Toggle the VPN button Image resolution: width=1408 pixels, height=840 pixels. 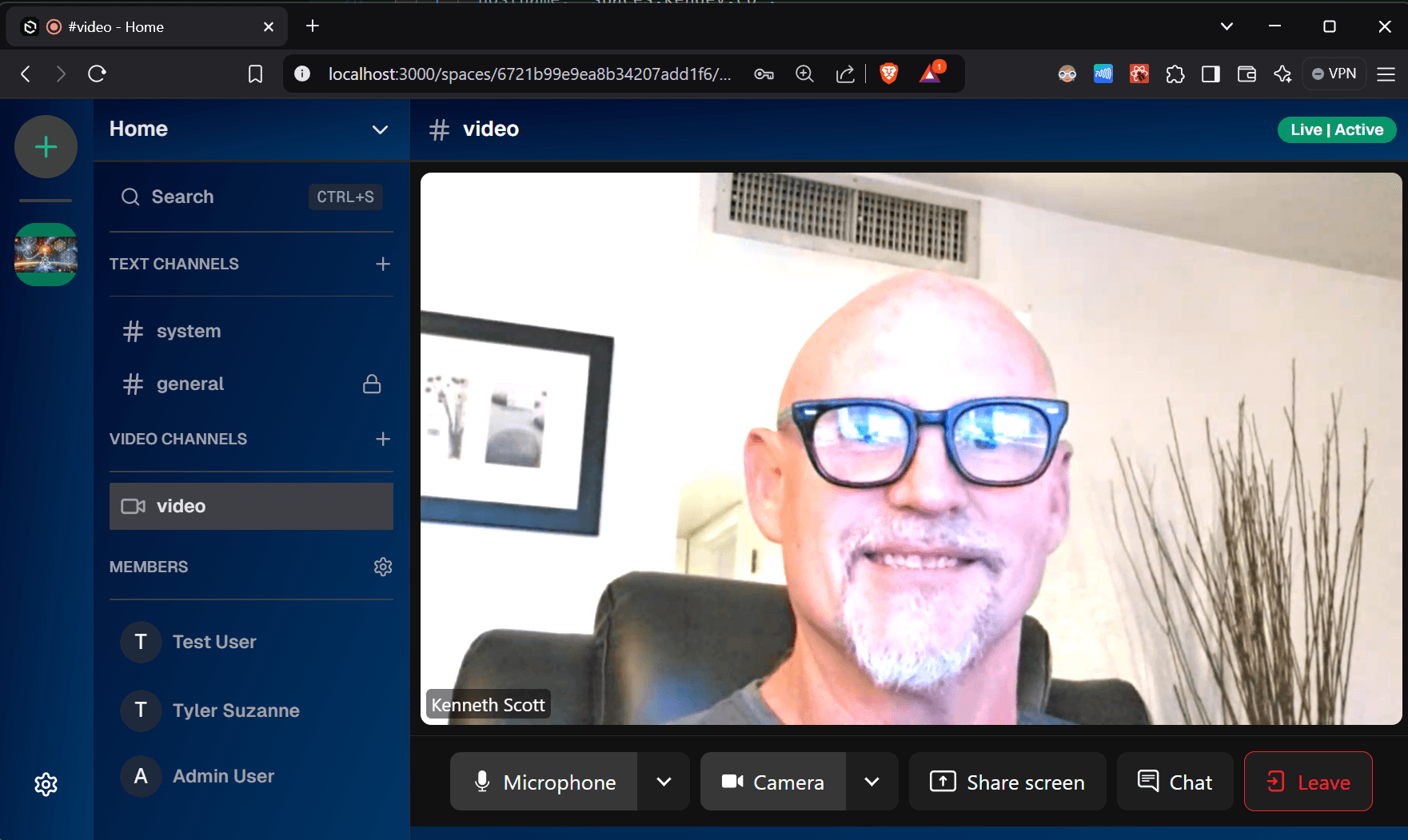(1334, 74)
